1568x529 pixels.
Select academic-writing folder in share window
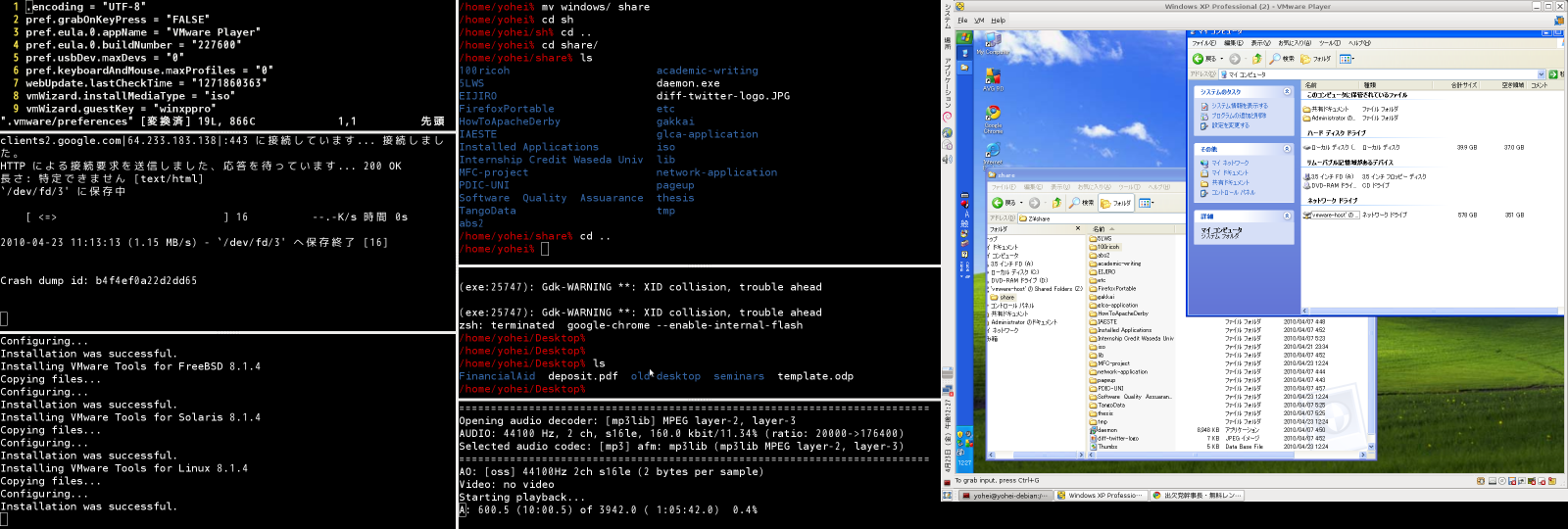(1115, 264)
